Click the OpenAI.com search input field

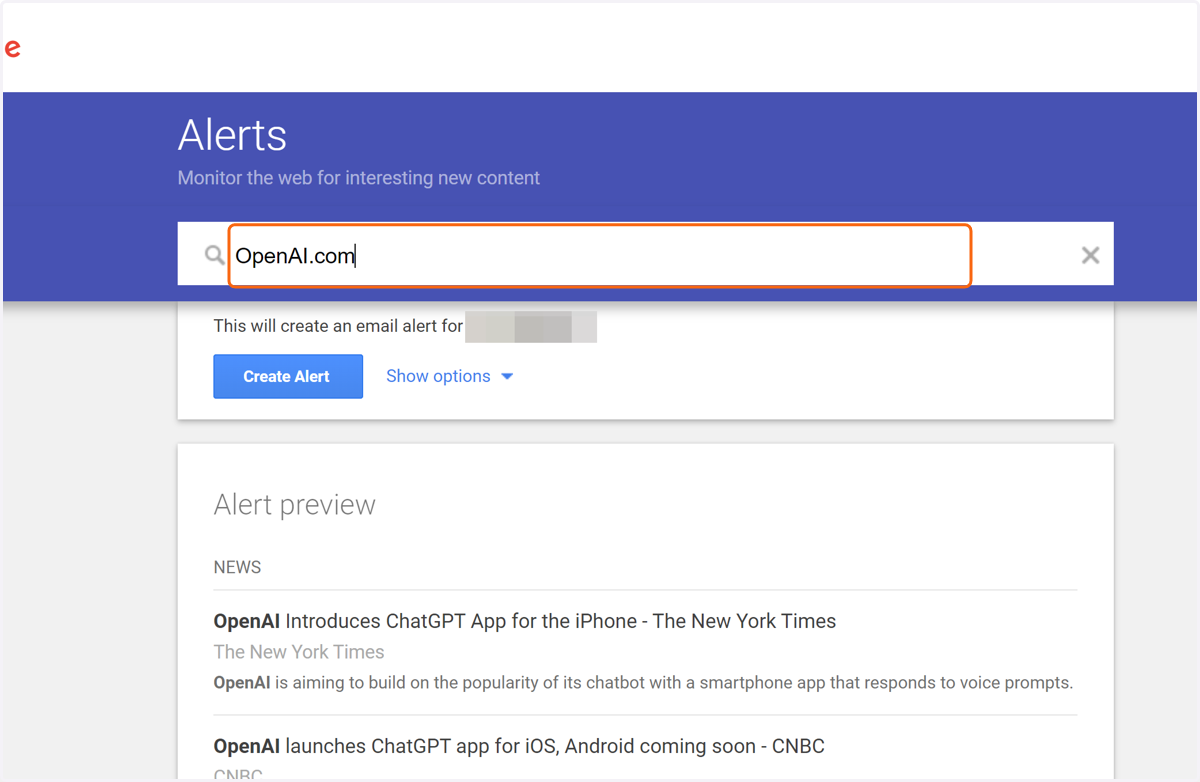[600, 256]
